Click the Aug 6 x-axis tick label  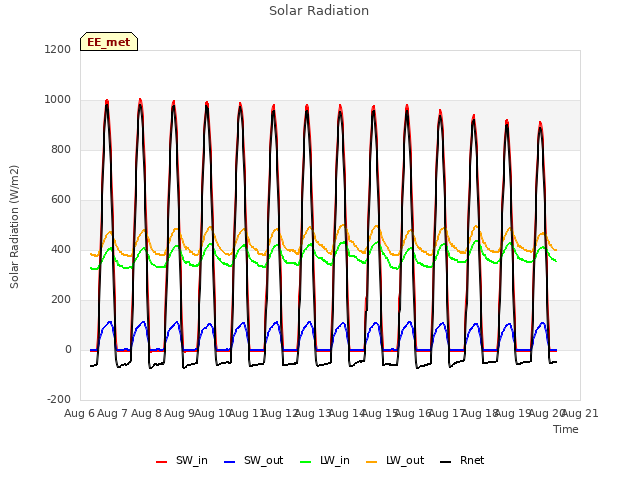click(80, 413)
